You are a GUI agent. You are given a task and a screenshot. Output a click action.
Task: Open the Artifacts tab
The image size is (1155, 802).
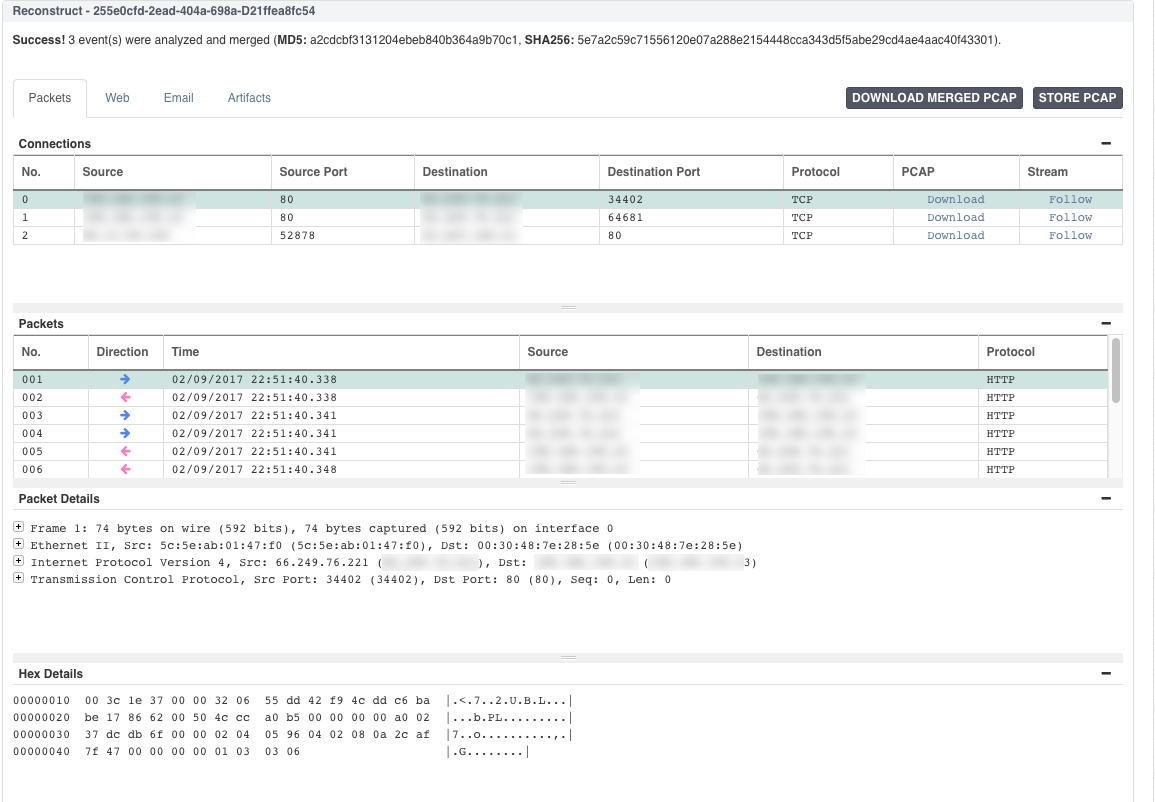(x=249, y=98)
